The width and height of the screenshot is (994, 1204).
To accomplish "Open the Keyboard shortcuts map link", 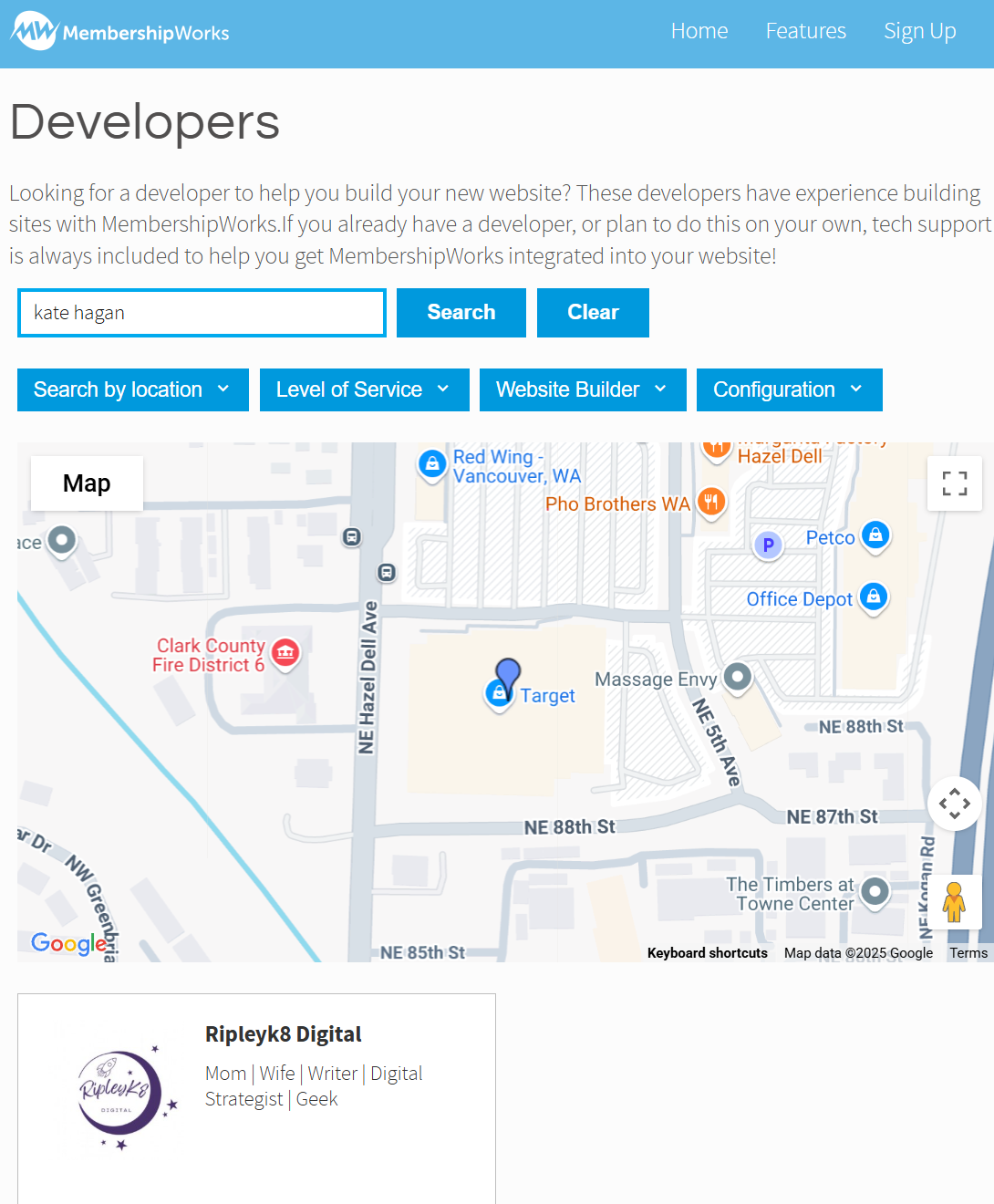I will pyautogui.click(x=708, y=953).
